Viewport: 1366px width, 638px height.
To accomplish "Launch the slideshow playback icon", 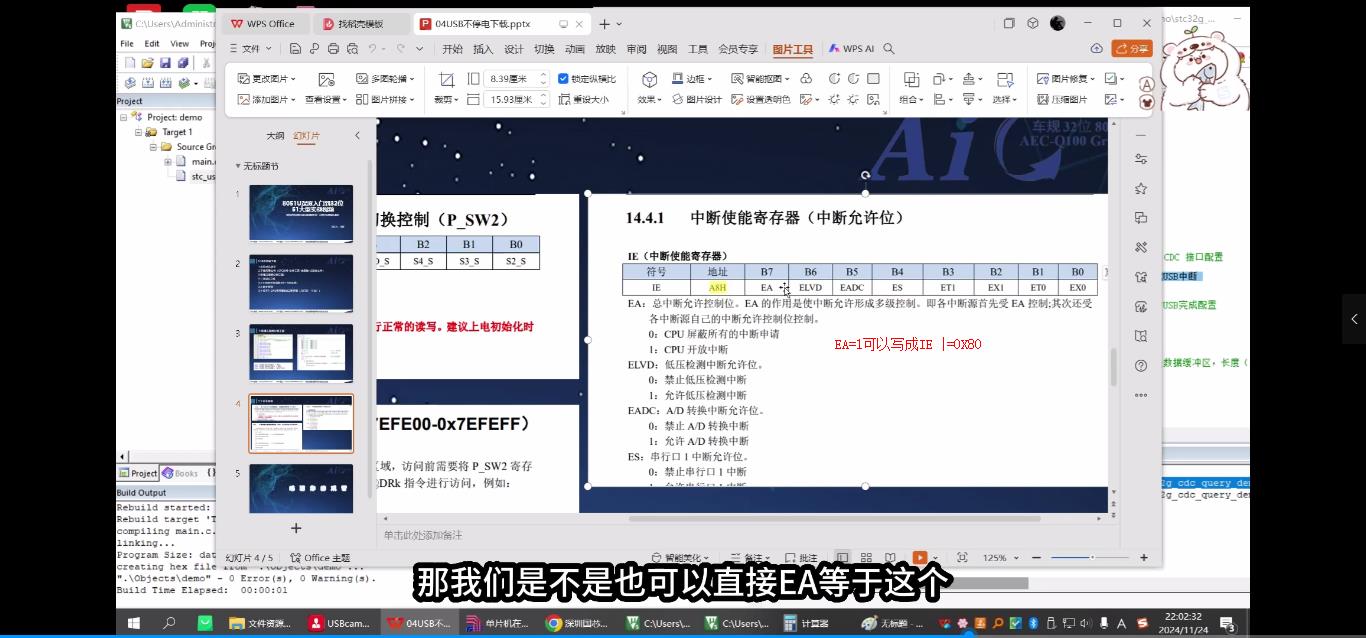I will [x=919, y=558].
